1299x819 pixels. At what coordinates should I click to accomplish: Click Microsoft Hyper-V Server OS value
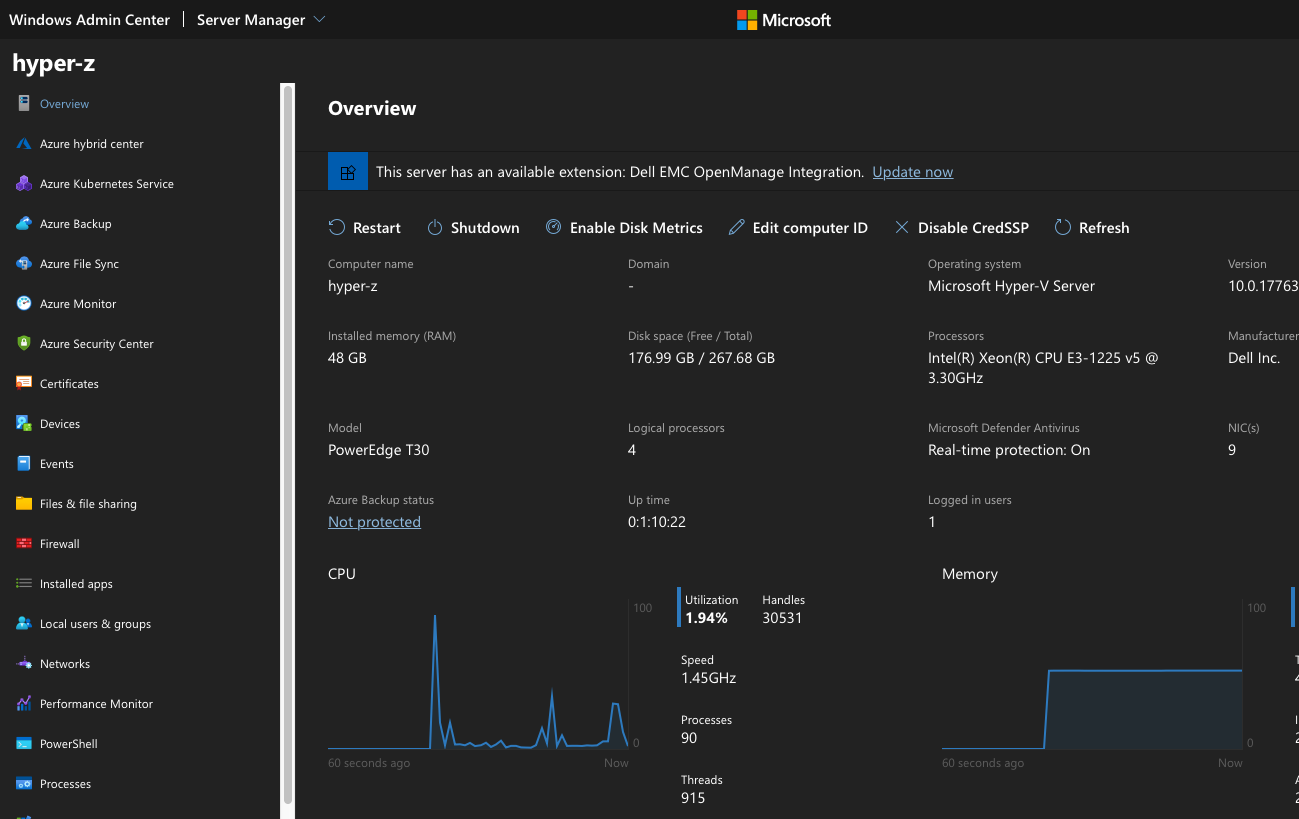1011,286
